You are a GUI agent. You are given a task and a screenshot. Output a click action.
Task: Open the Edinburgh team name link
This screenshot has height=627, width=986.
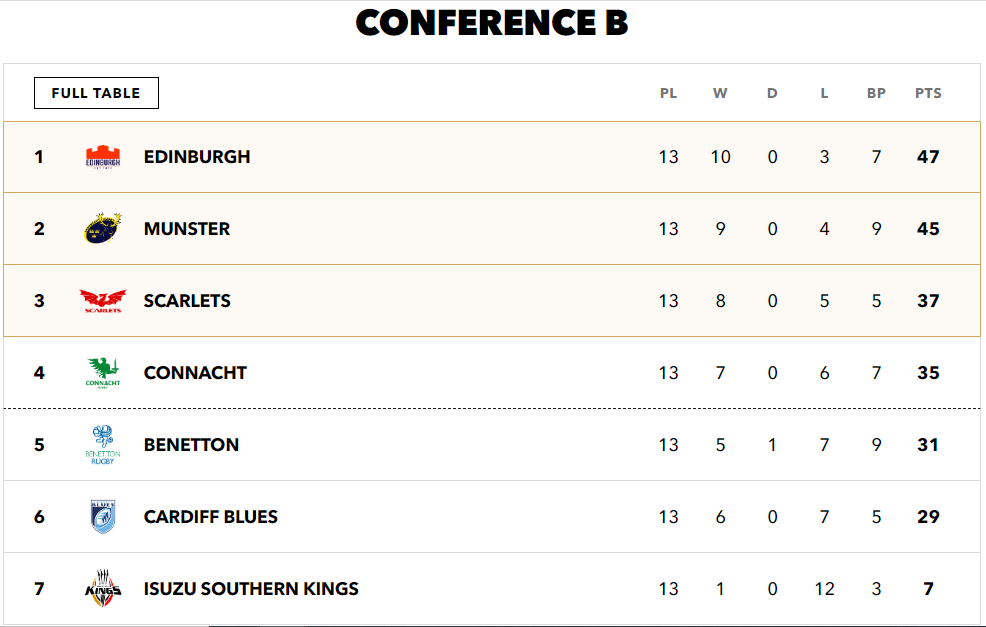coord(197,157)
